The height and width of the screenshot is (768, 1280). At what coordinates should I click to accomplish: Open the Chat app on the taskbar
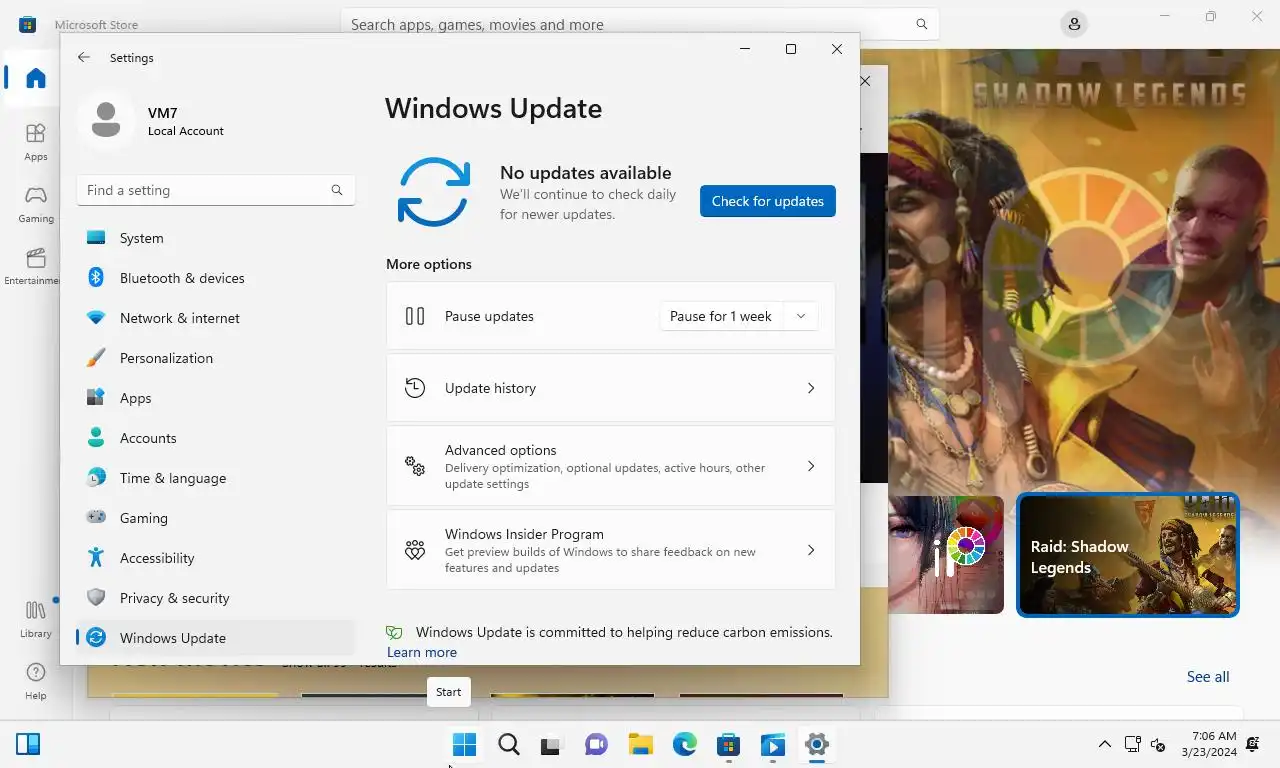click(596, 744)
